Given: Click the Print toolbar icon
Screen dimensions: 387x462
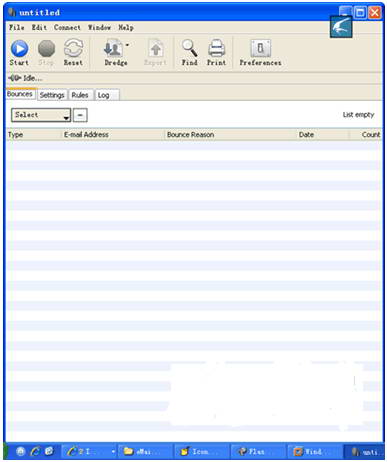Looking at the screenshot, I should (x=217, y=48).
